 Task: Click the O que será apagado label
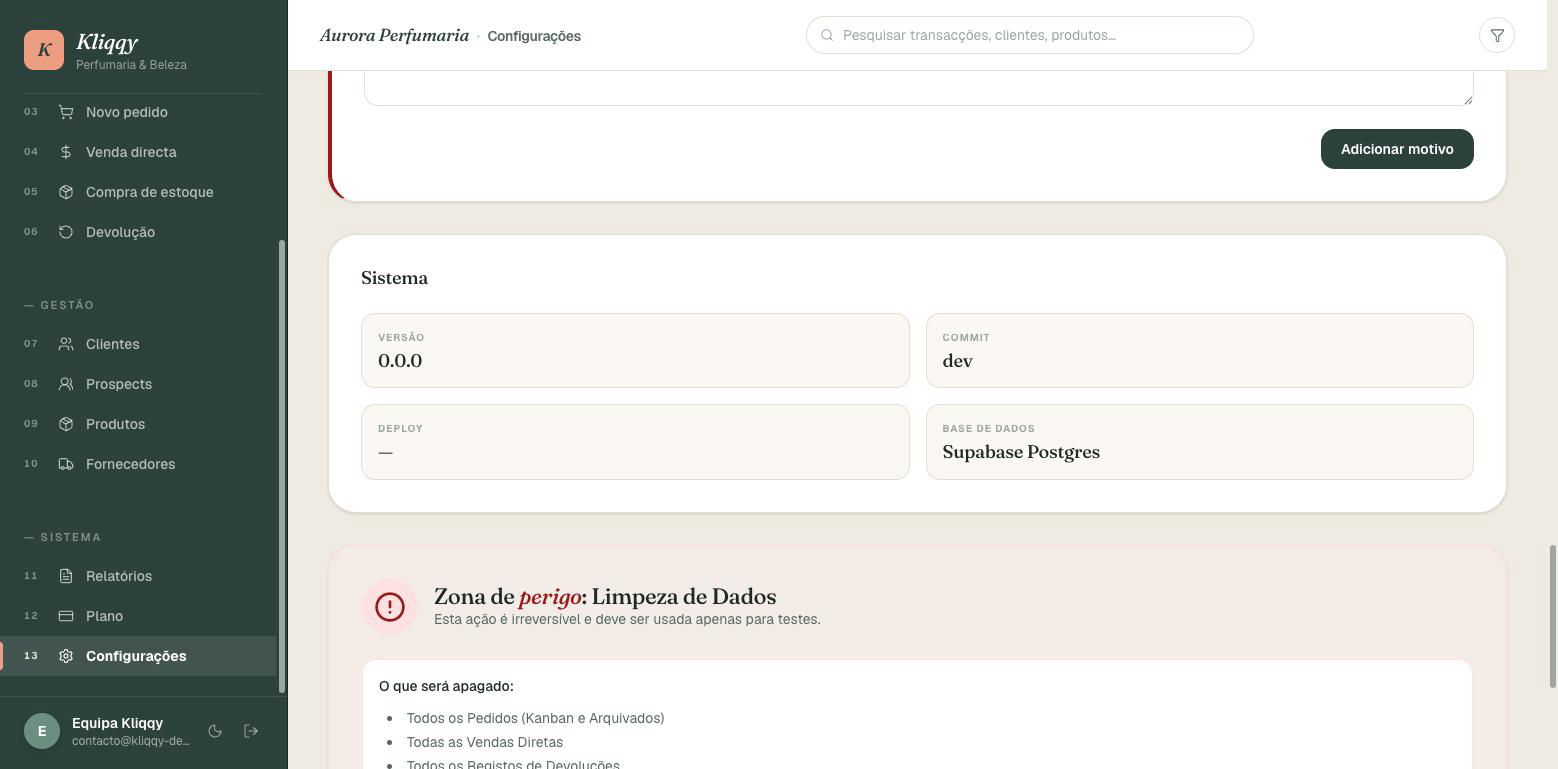pos(446,686)
